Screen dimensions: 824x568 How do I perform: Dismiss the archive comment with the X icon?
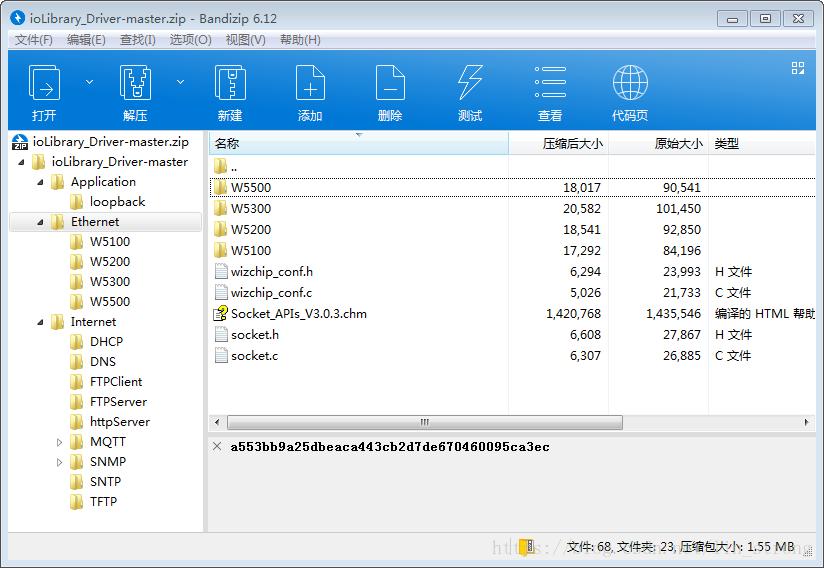coord(217,446)
